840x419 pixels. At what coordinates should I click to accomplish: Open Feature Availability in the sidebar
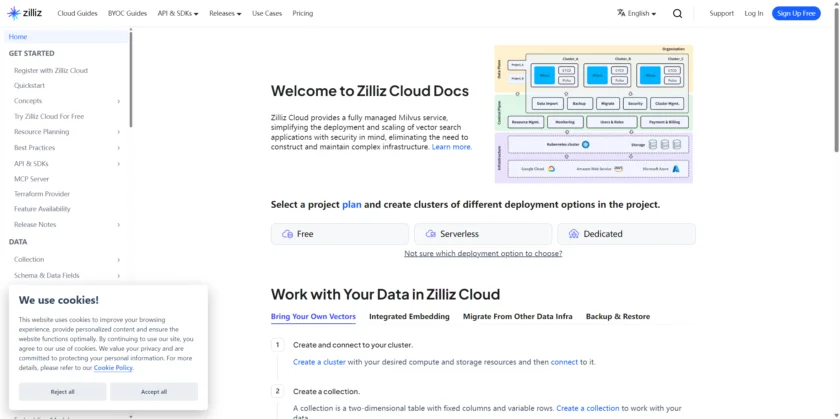pyautogui.click(x=42, y=209)
